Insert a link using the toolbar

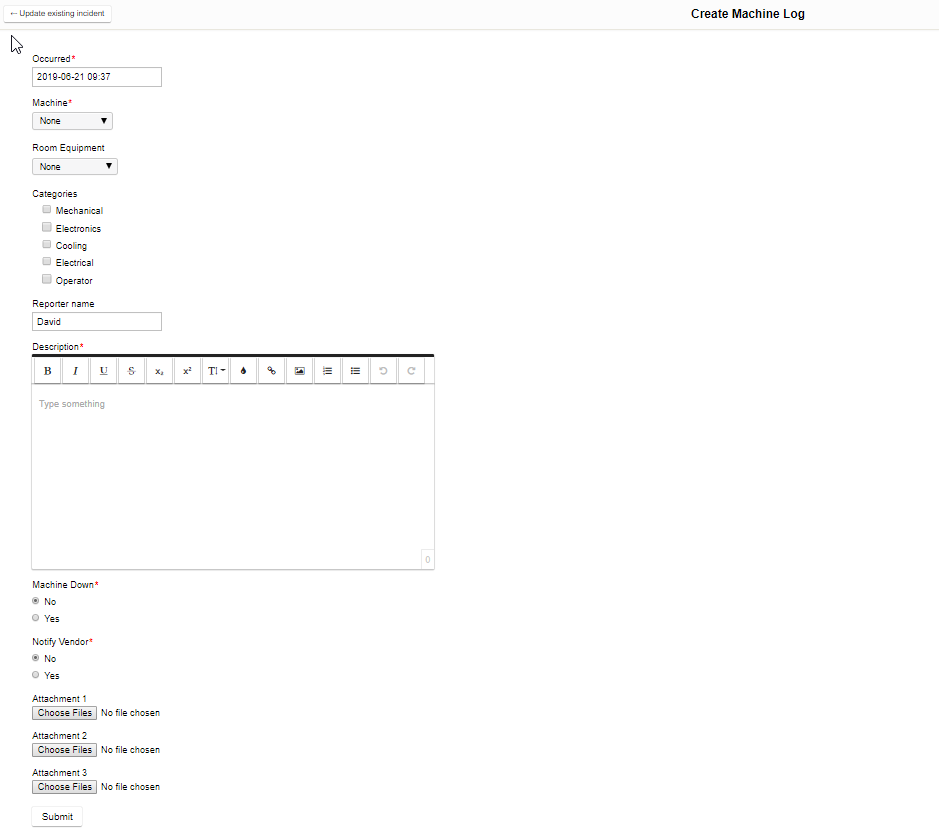point(271,370)
